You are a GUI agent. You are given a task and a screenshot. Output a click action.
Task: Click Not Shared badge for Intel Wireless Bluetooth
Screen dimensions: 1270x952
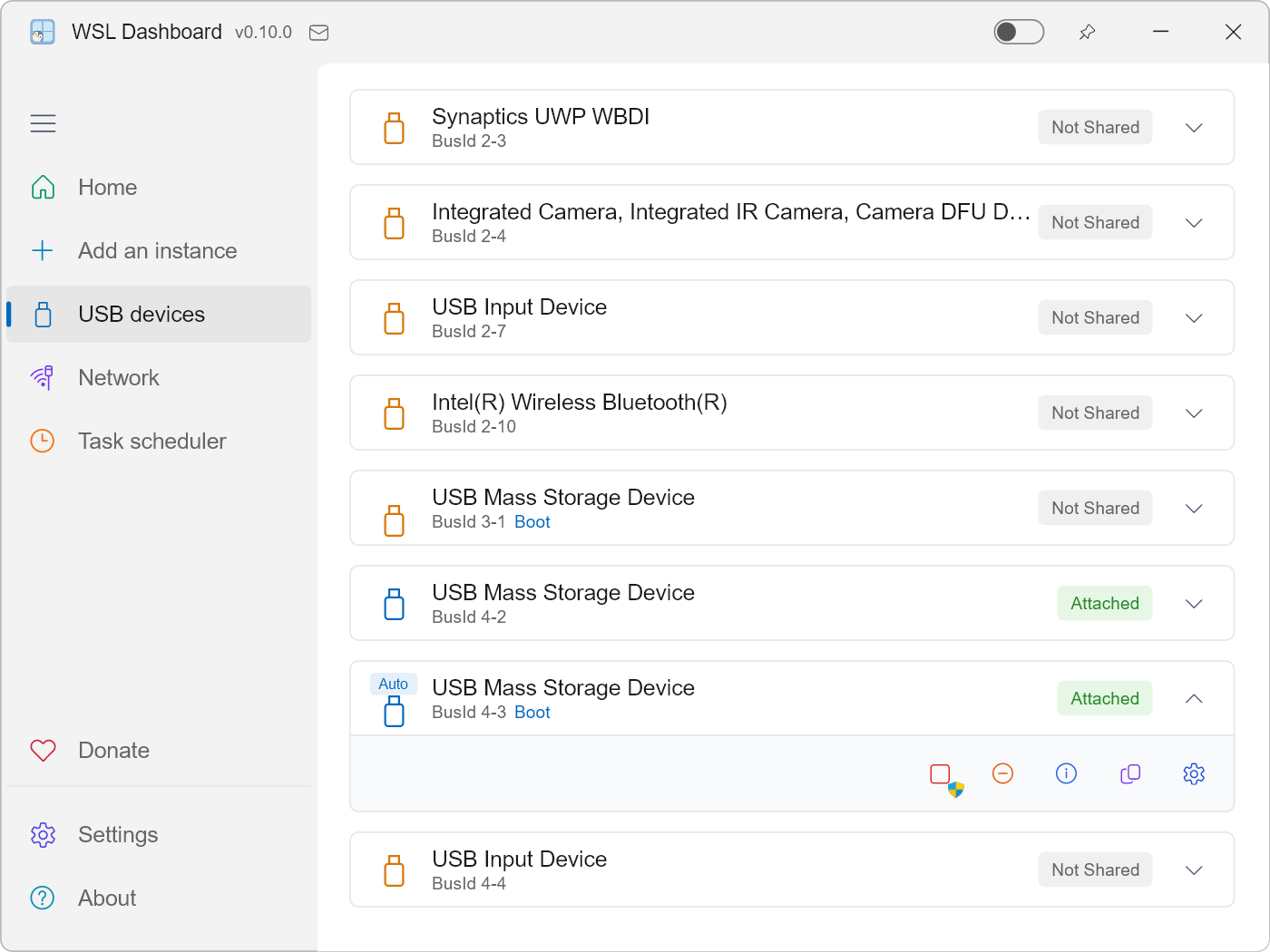point(1095,413)
